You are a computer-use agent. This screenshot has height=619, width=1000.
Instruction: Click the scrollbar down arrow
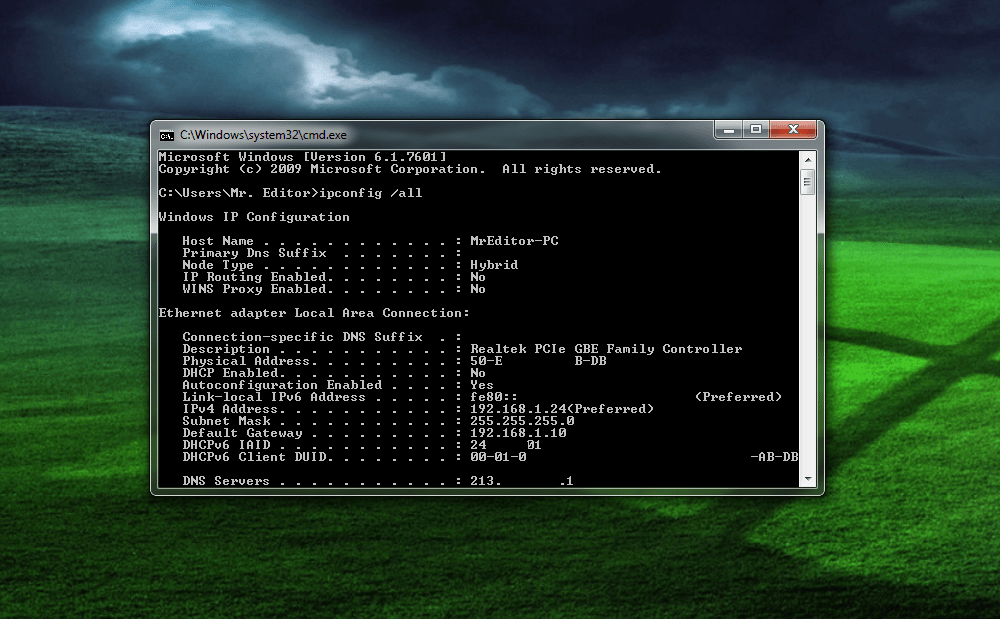tap(807, 479)
